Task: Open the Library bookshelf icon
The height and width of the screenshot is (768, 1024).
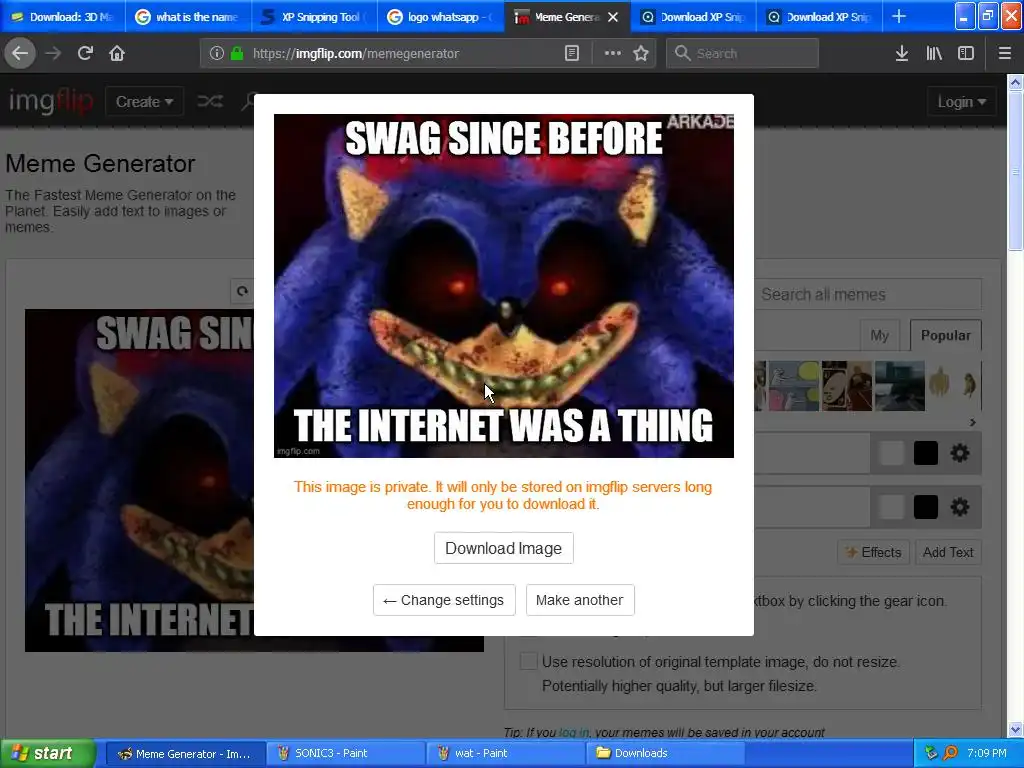Action: (x=934, y=54)
